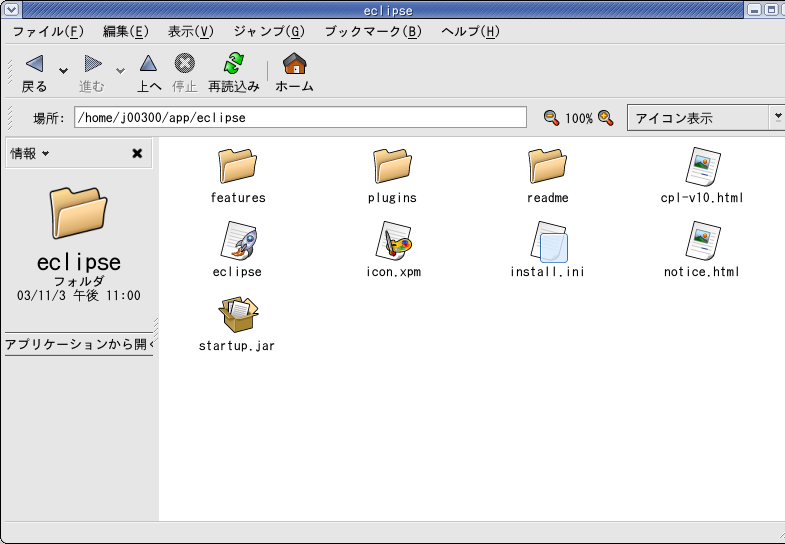The width and height of the screenshot is (785, 544).
Task: Select the eclipse executable rocket icon
Action: tap(239, 241)
